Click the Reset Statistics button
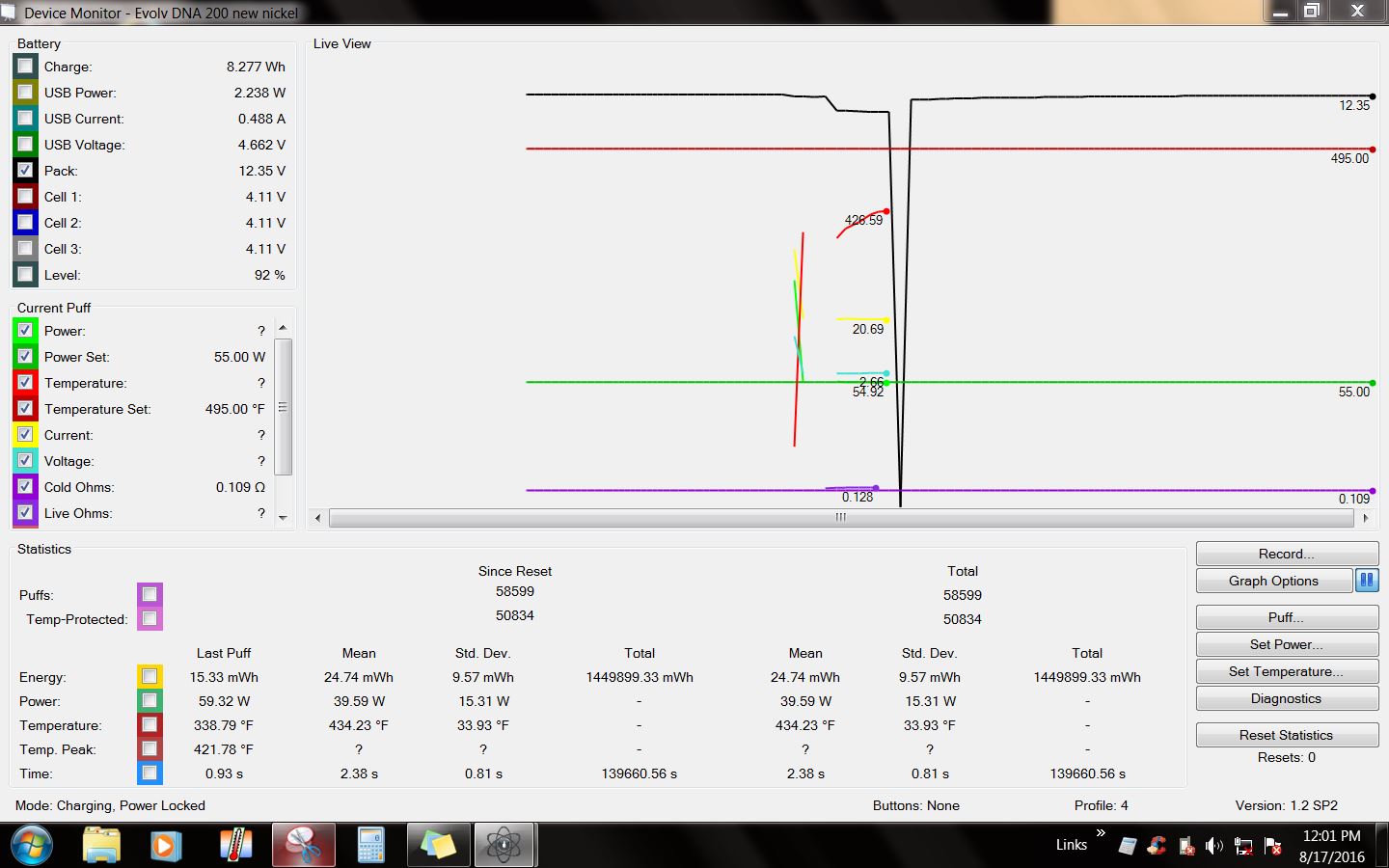Image resolution: width=1389 pixels, height=868 pixels. pos(1286,735)
